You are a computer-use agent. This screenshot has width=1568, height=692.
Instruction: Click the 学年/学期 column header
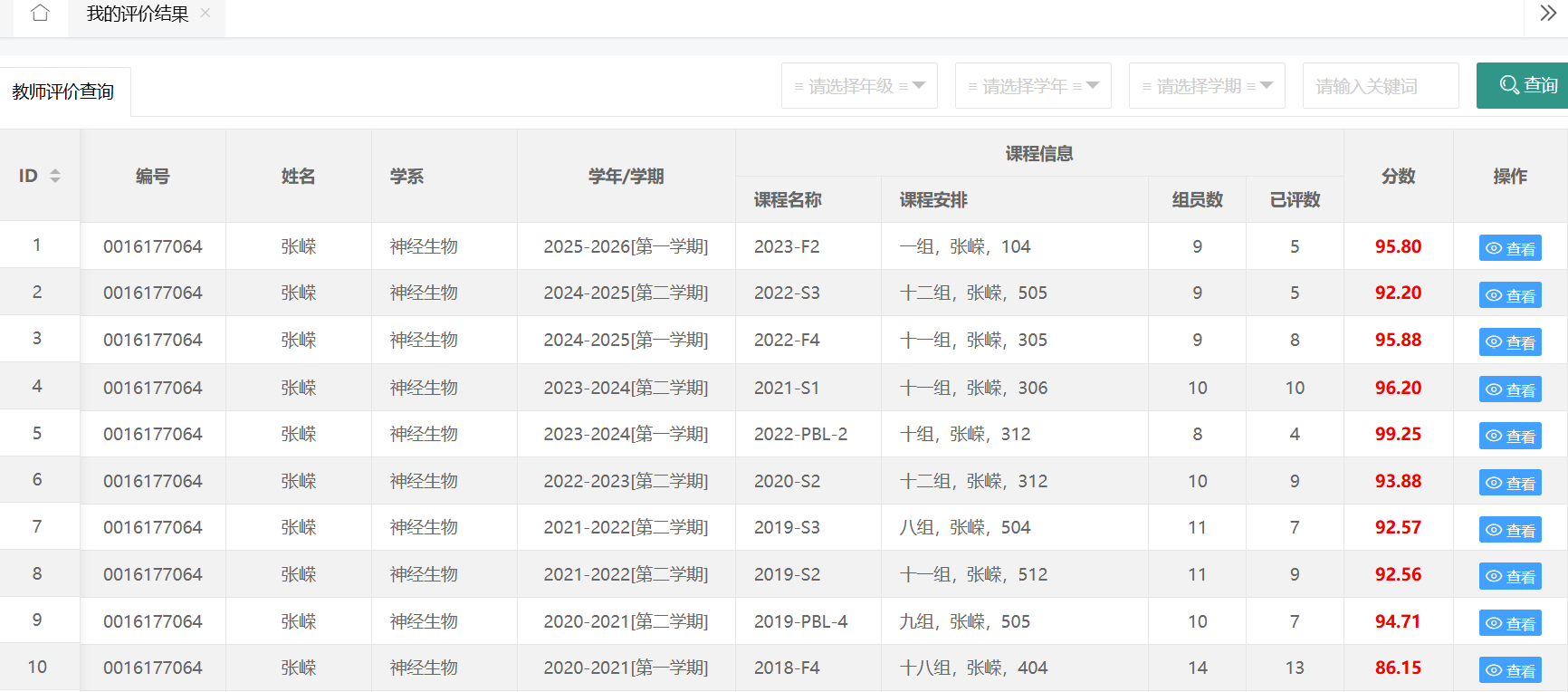(626, 176)
